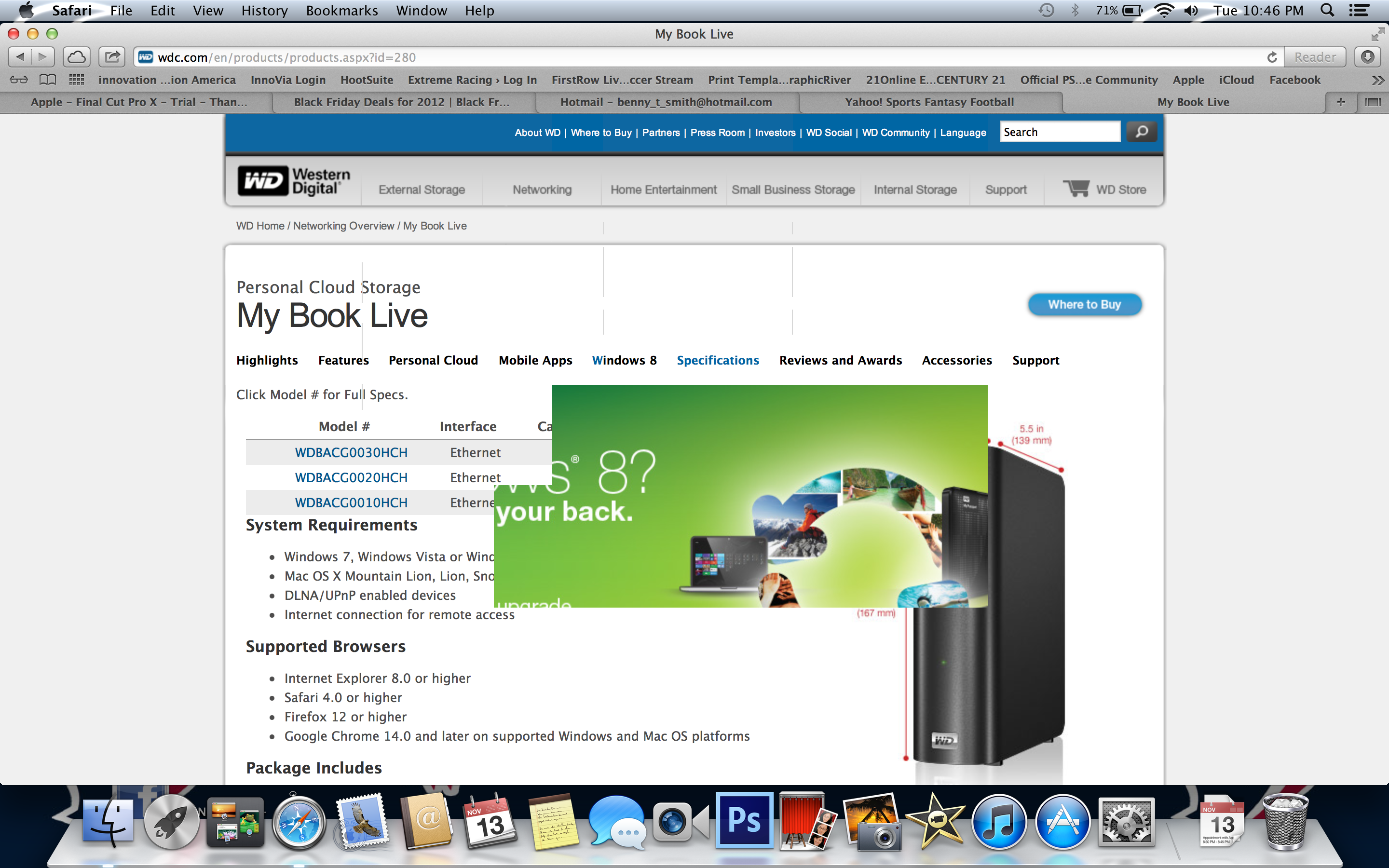
Task: Show all tabs overview icon
Action: [x=1372, y=102]
